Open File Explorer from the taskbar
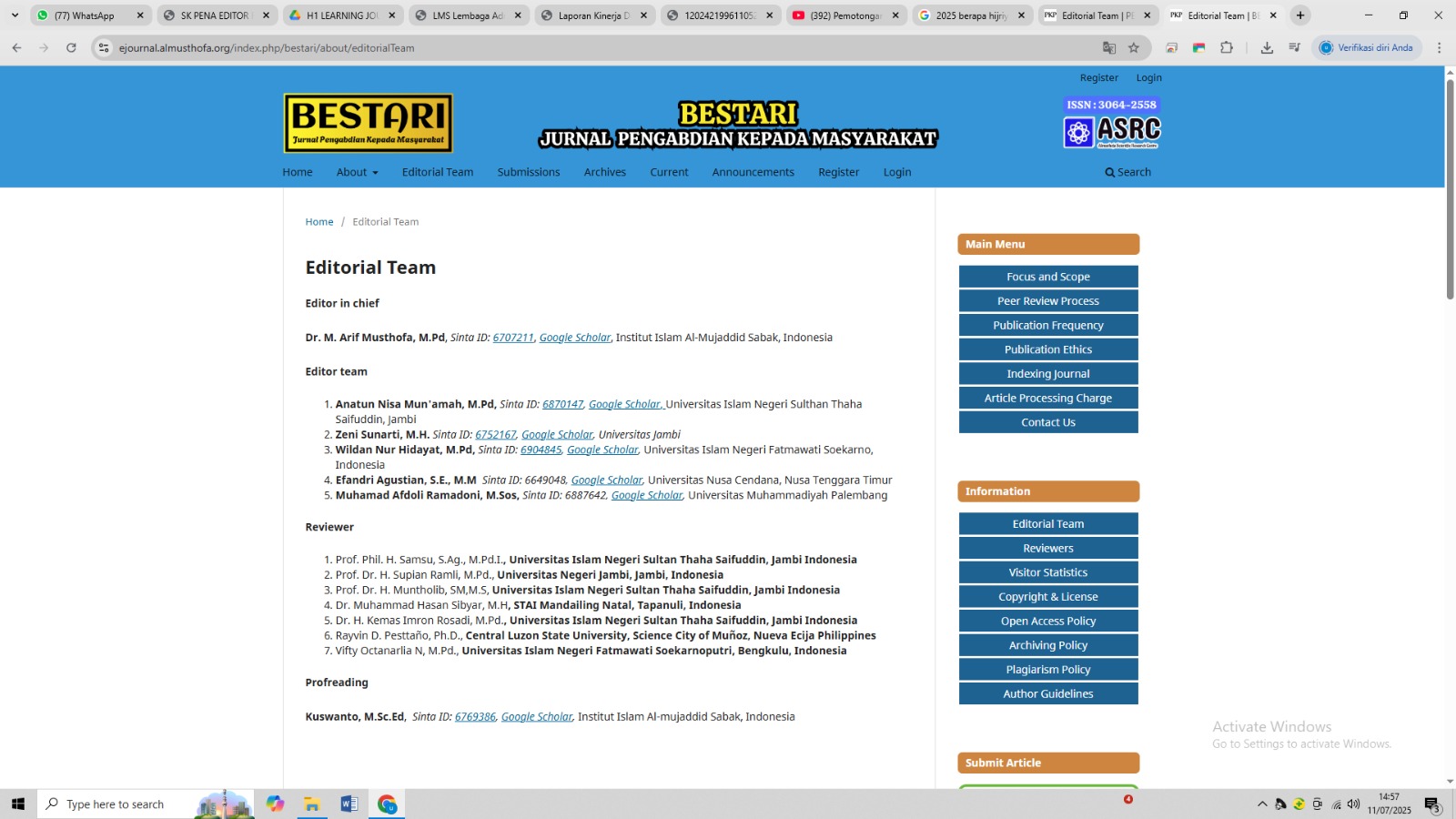 coord(312,804)
